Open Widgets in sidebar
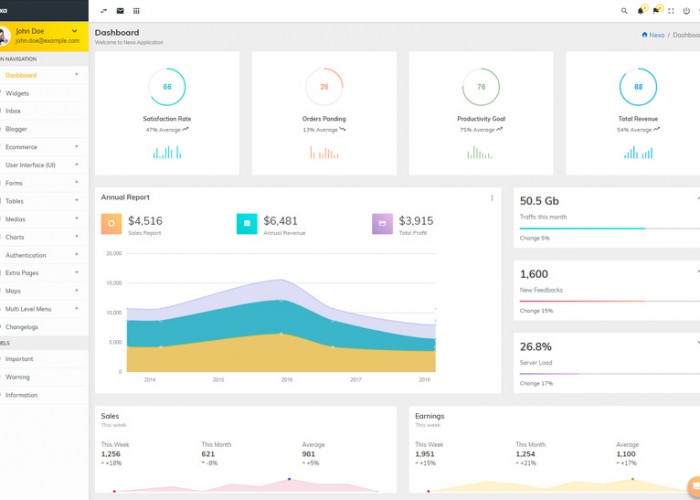700x500 pixels. click(17, 93)
